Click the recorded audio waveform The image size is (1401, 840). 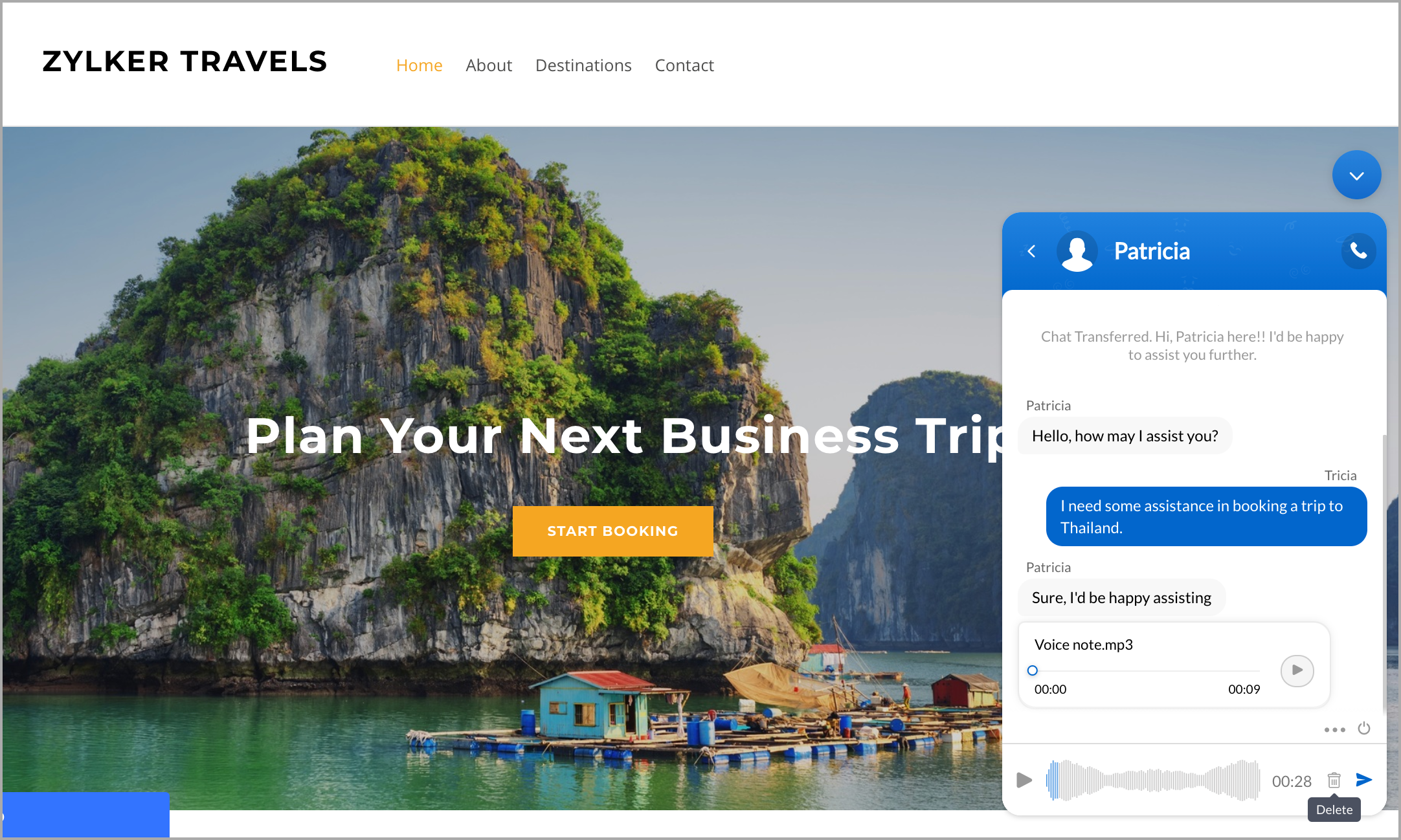pyautogui.click(x=1153, y=780)
